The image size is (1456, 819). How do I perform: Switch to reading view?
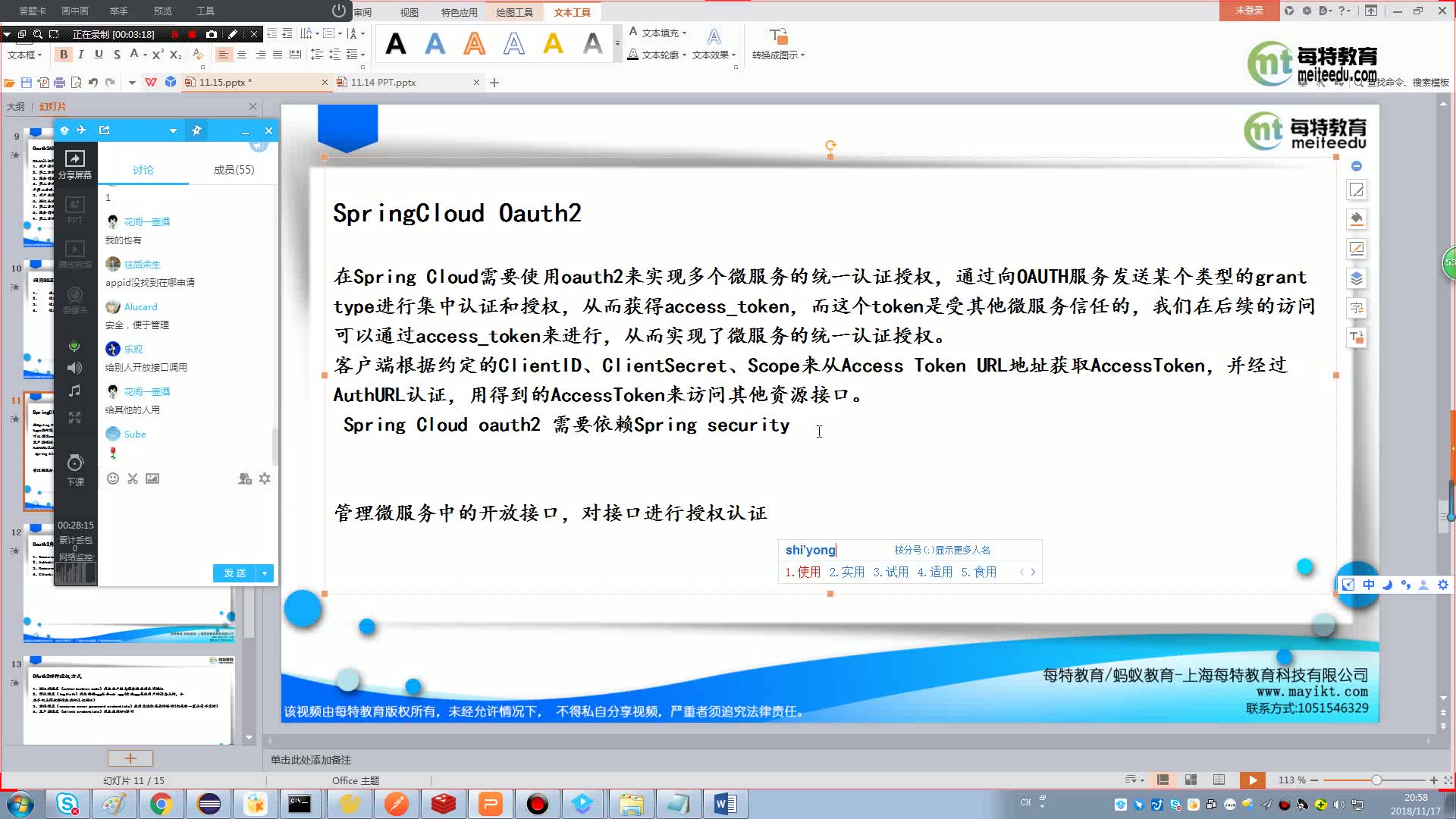(x=1219, y=780)
